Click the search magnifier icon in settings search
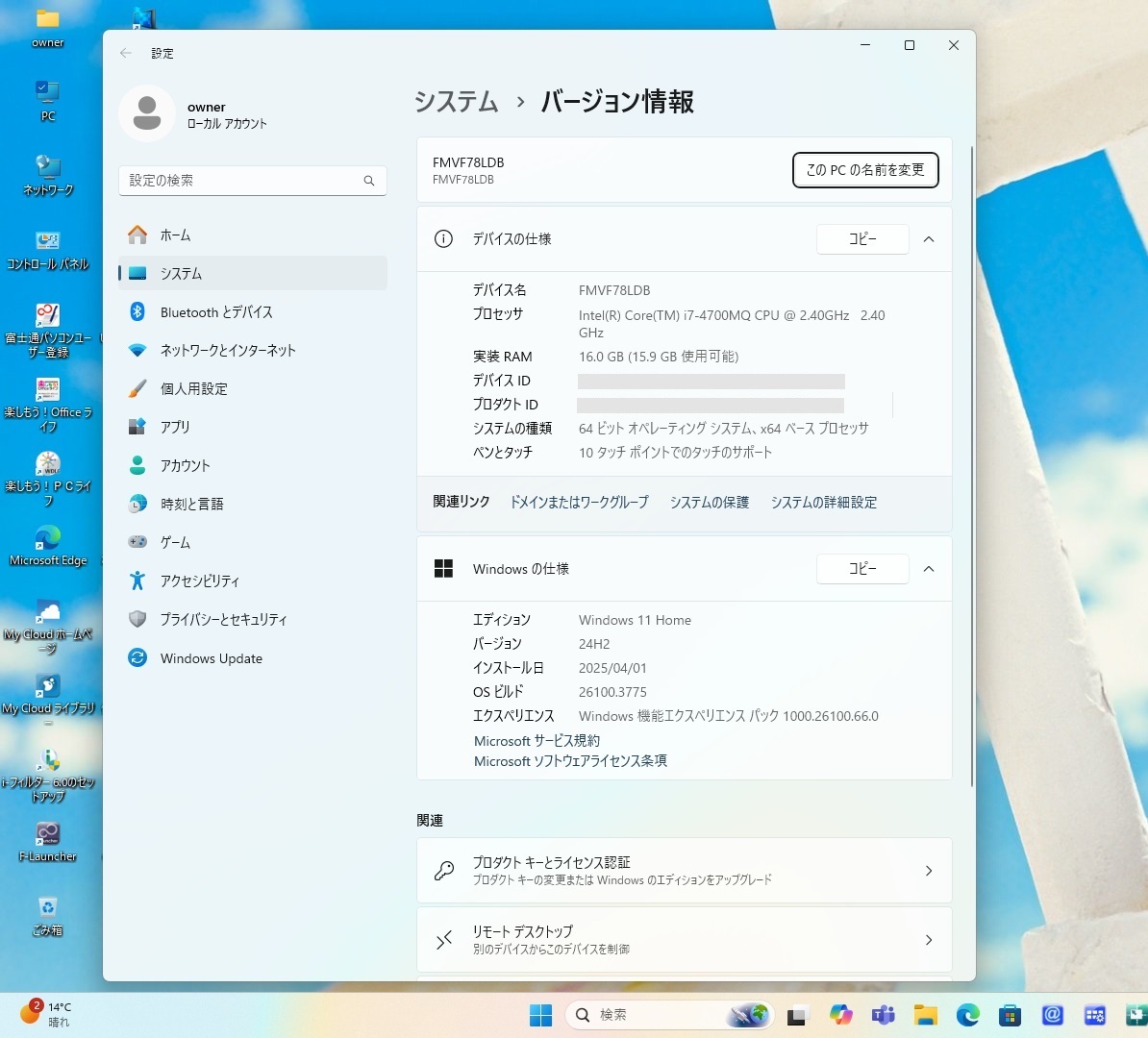The height and width of the screenshot is (1038, 1148). point(369,181)
